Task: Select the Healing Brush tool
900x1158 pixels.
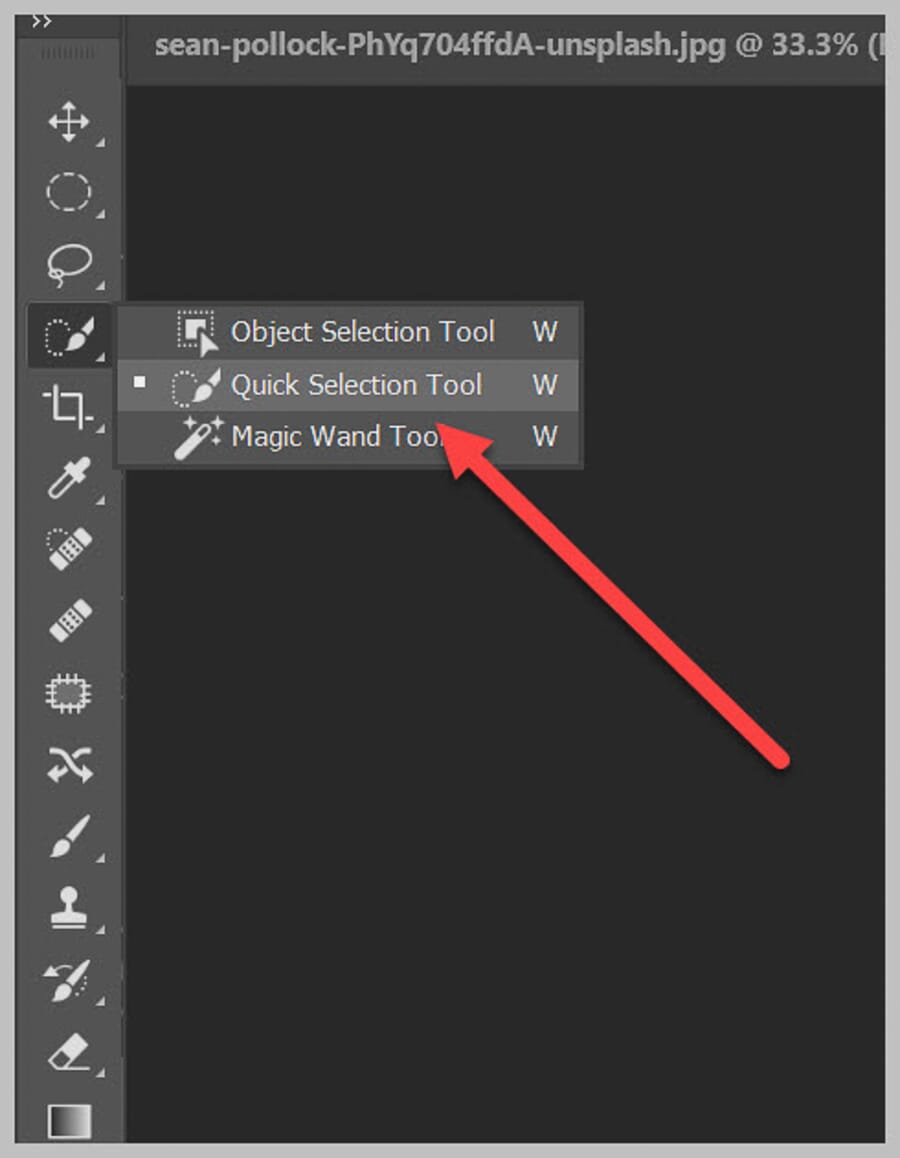Action: tap(68, 618)
